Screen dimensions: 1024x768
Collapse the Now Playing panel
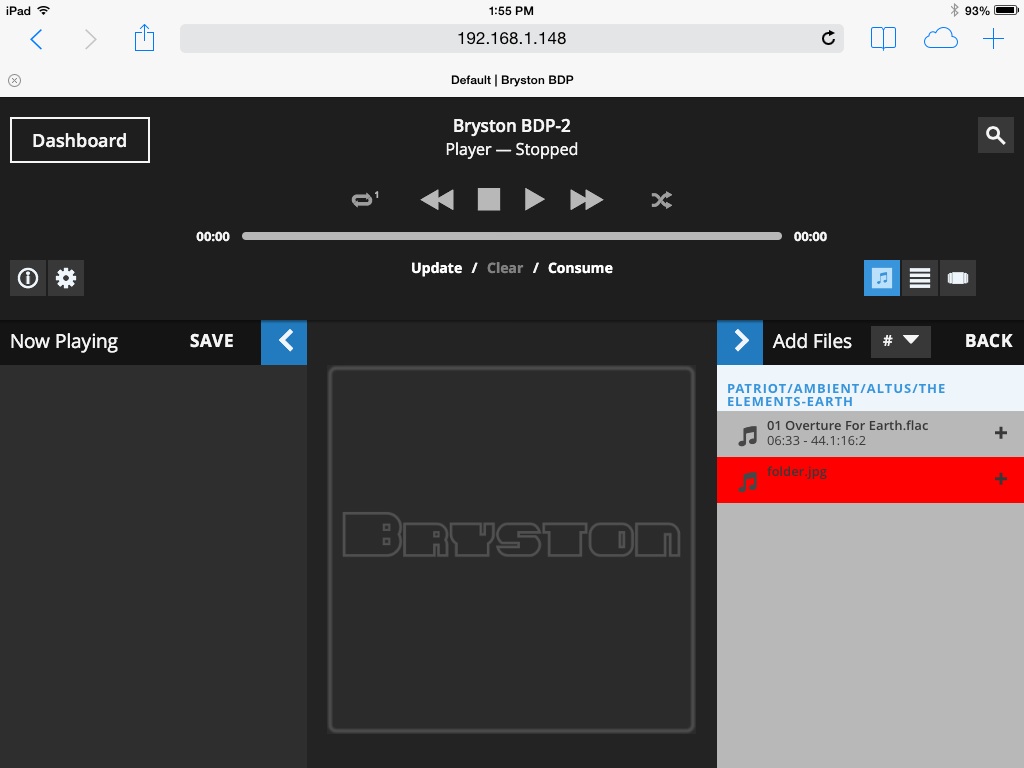pyautogui.click(x=284, y=342)
